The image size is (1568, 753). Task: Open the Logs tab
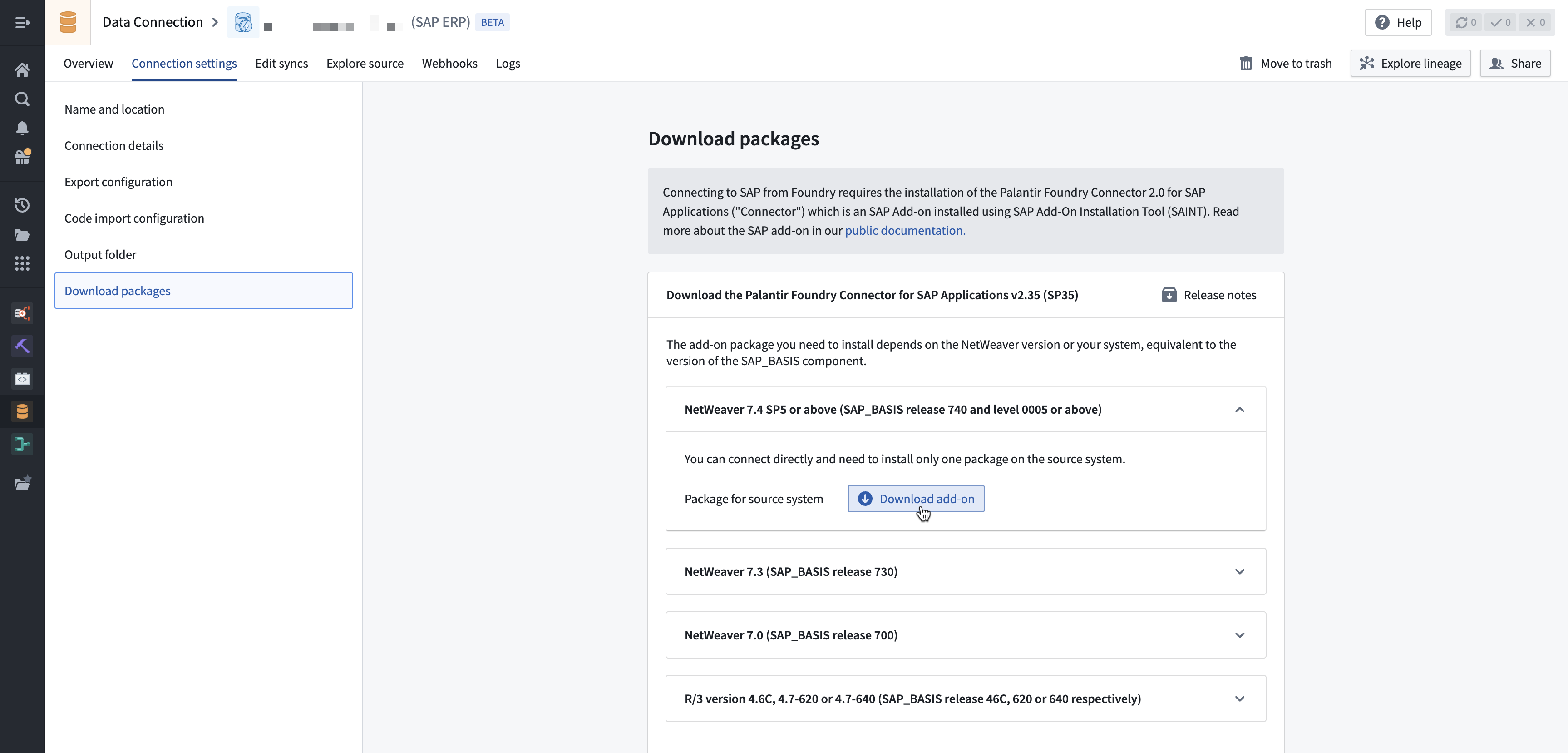click(x=508, y=63)
